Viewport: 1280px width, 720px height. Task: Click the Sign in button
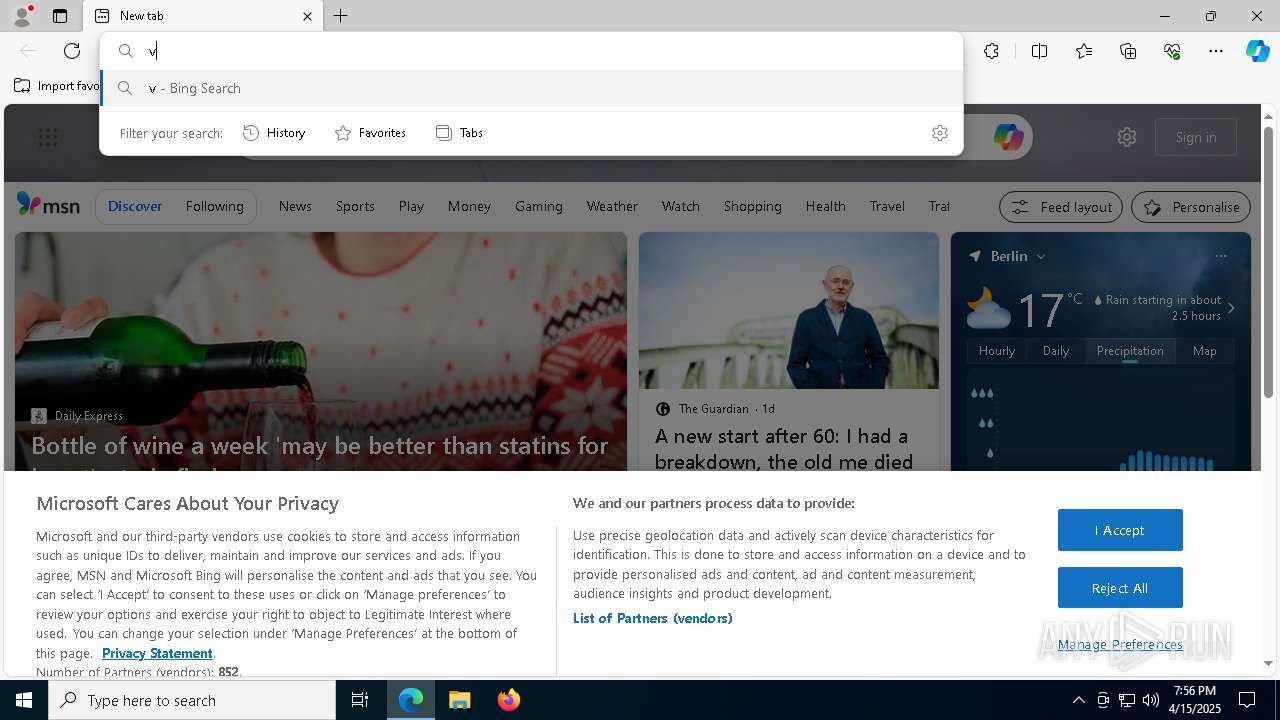click(1196, 137)
